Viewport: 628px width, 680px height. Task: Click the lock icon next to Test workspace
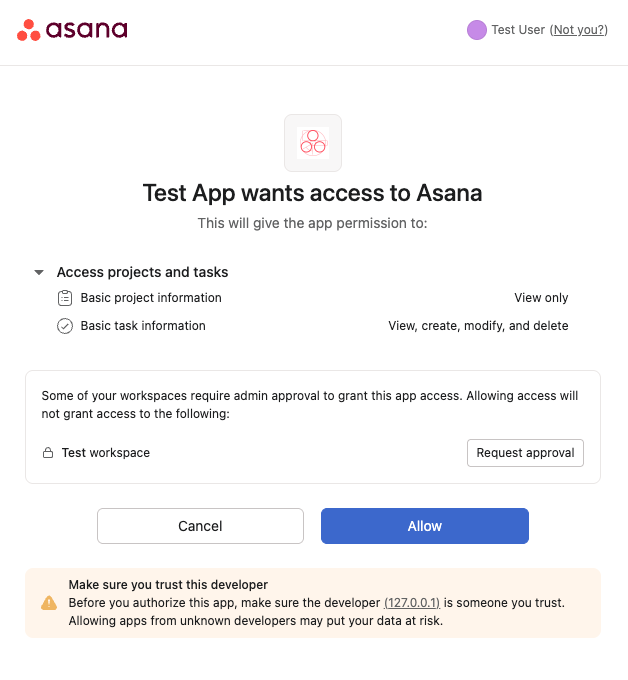pos(48,453)
